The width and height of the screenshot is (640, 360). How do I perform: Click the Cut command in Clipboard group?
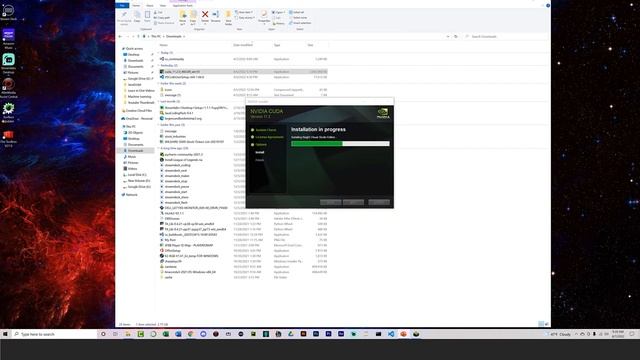tap(158, 12)
